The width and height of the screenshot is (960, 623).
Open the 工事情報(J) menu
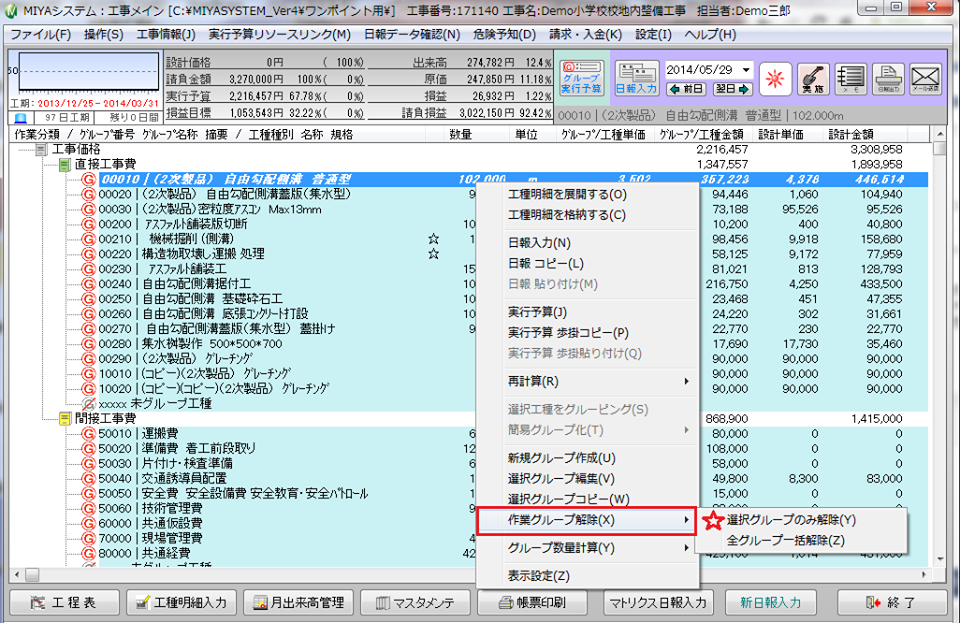tap(165, 34)
